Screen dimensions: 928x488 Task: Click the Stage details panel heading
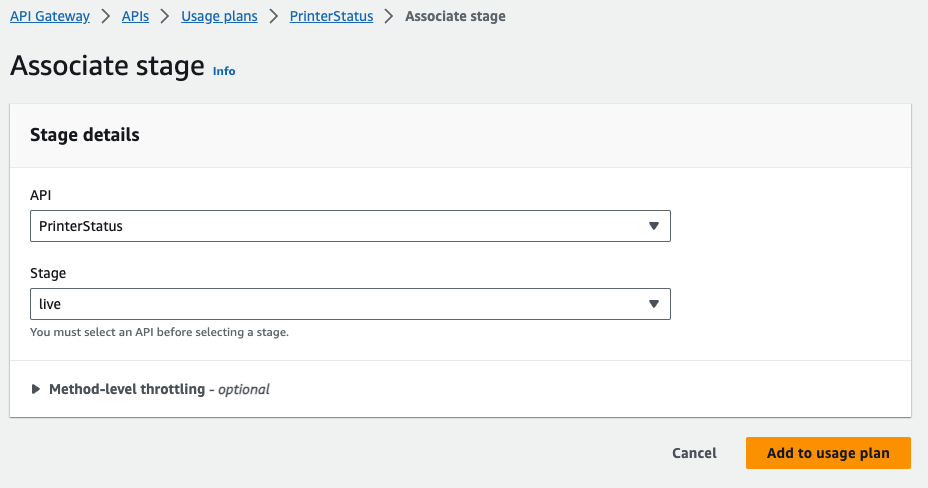(85, 134)
